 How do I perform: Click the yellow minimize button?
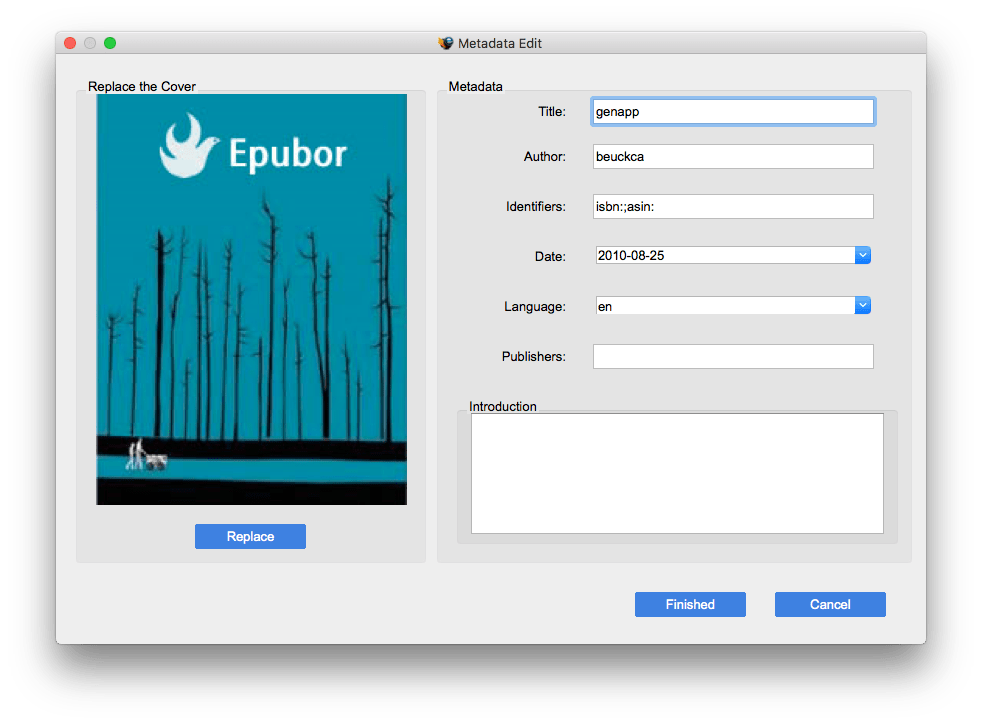pos(89,43)
